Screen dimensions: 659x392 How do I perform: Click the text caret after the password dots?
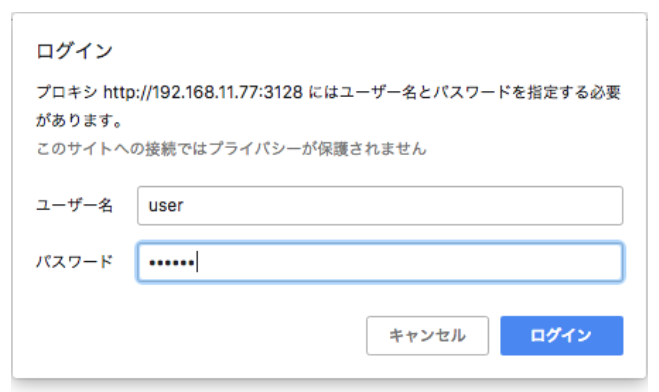point(197,262)
